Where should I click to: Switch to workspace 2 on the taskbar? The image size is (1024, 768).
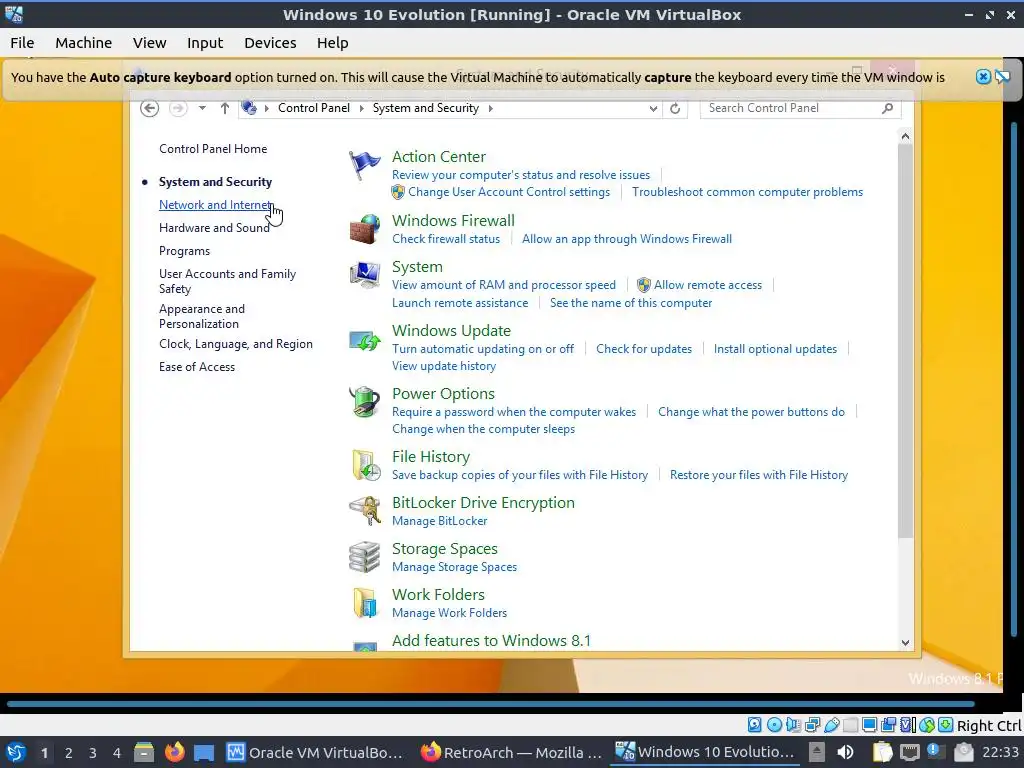pos(69,753)
